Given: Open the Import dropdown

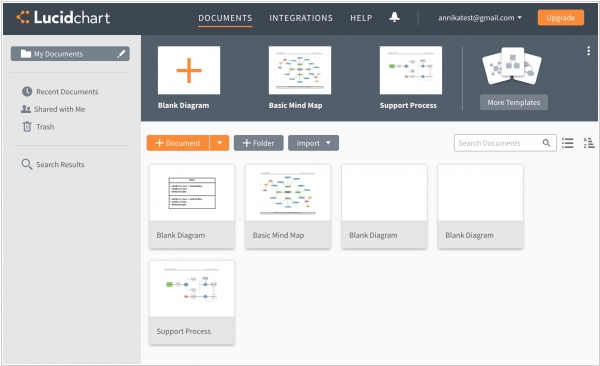Looking at the screenshot, I should click(x=313, y=143).
